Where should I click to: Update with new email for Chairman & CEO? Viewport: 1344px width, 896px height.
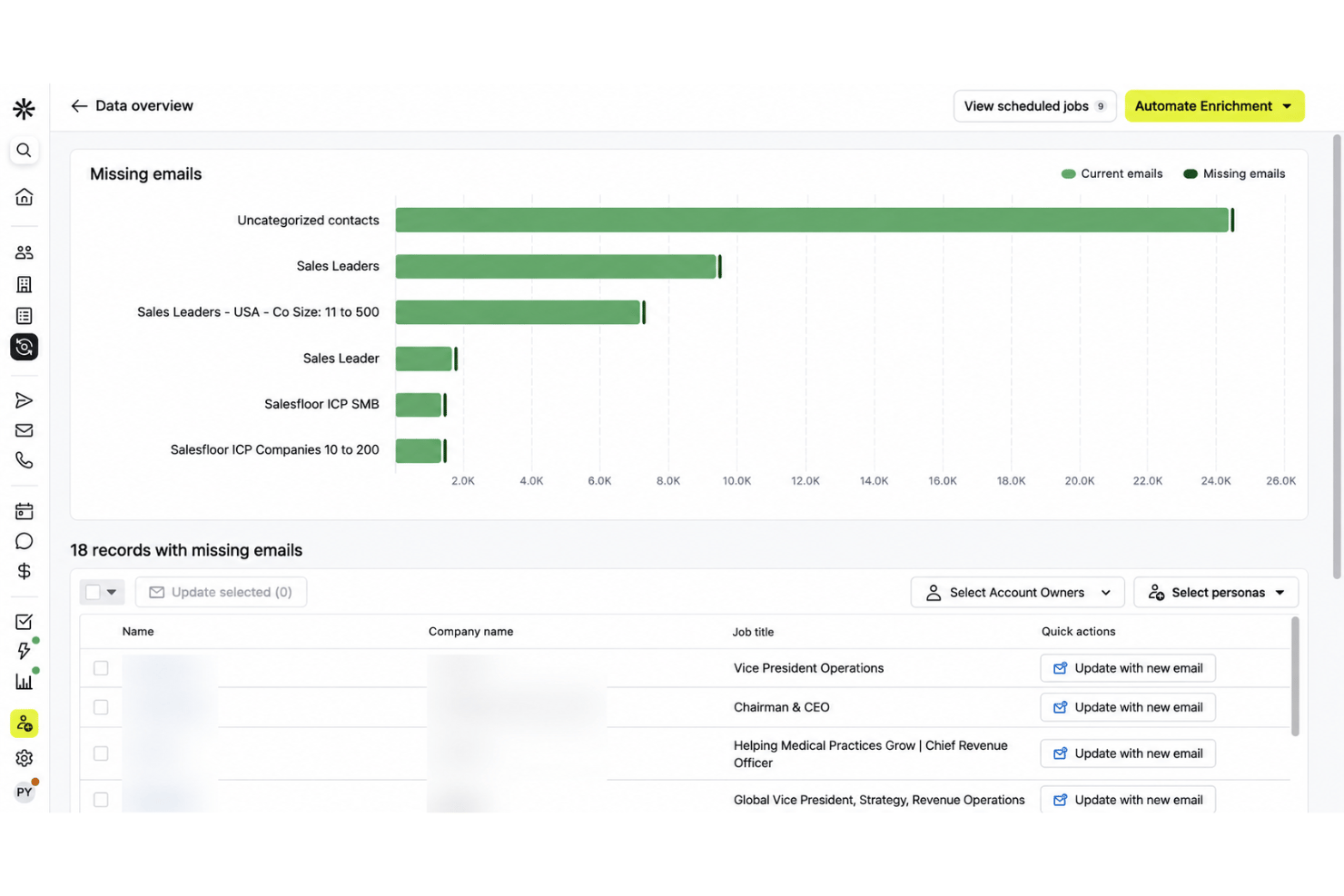(x=1128, y=707)
